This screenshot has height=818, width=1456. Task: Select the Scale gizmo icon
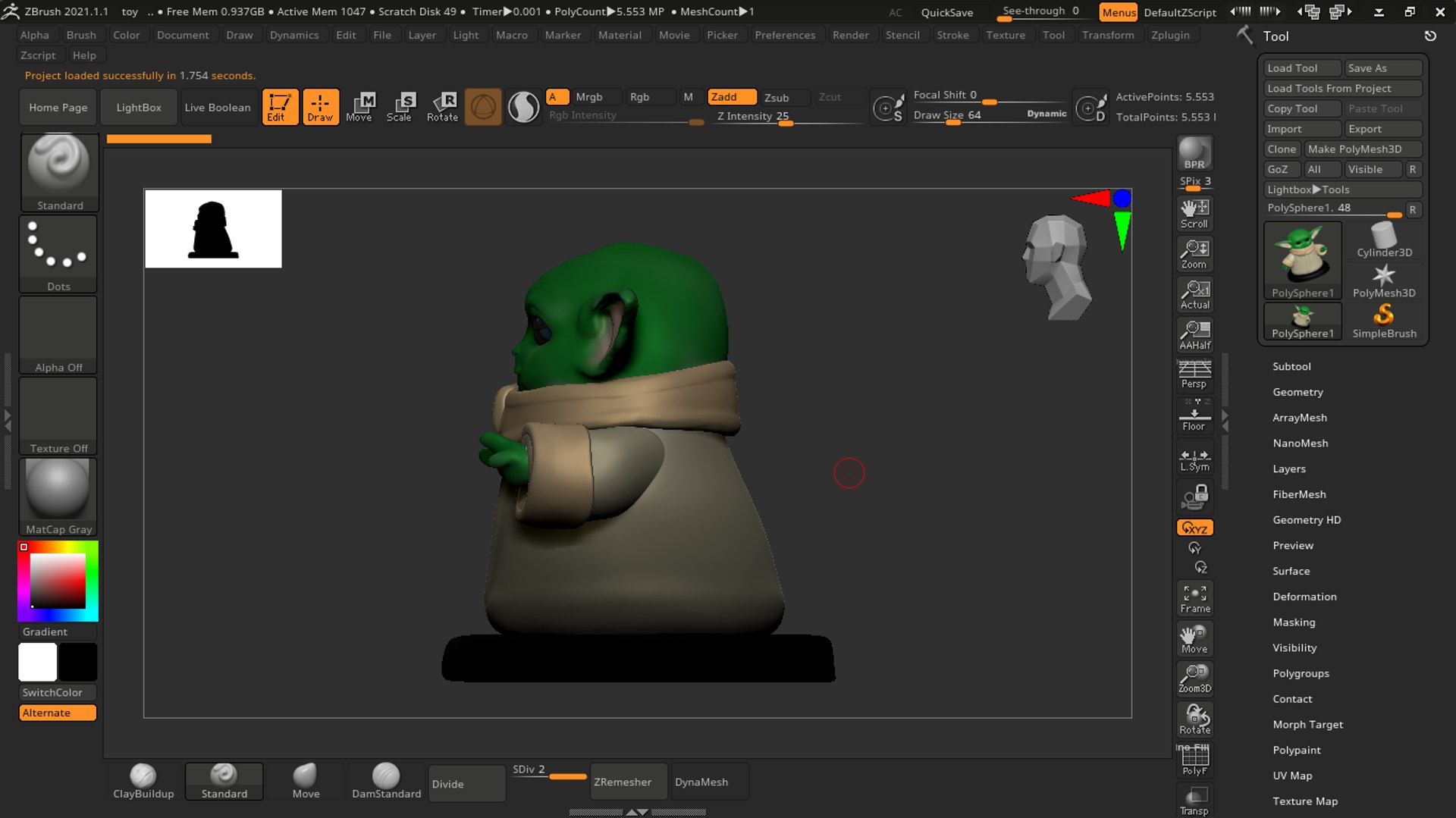pos(400,107)
